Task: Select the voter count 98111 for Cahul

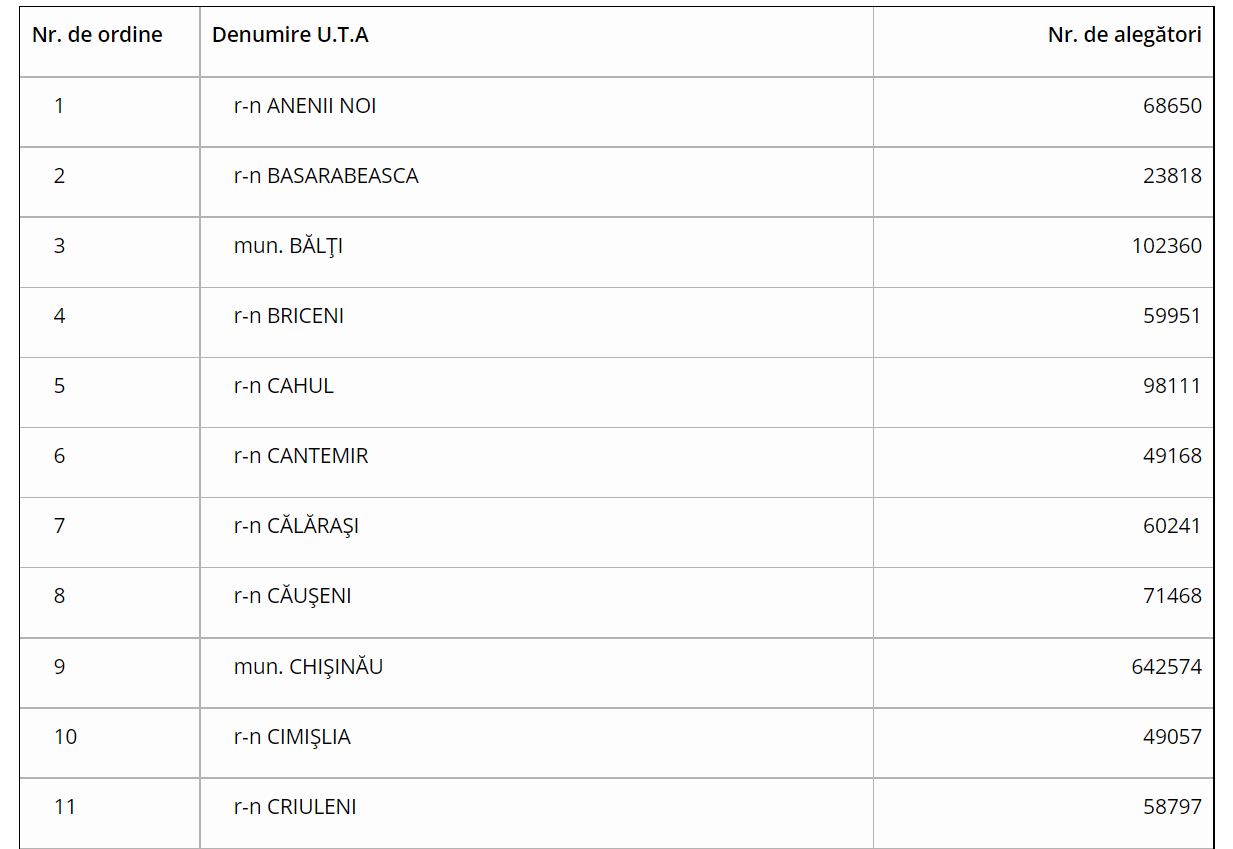Action: coord(1173,386)
